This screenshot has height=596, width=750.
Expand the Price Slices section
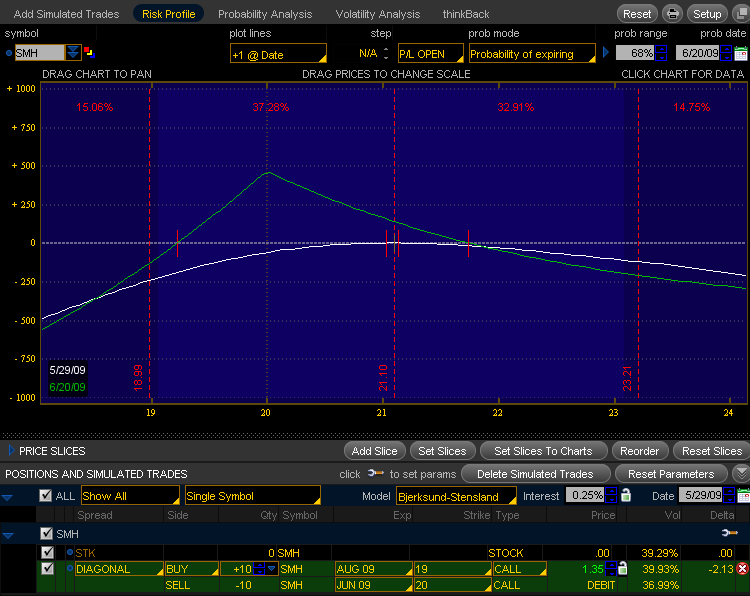(12, 451)
